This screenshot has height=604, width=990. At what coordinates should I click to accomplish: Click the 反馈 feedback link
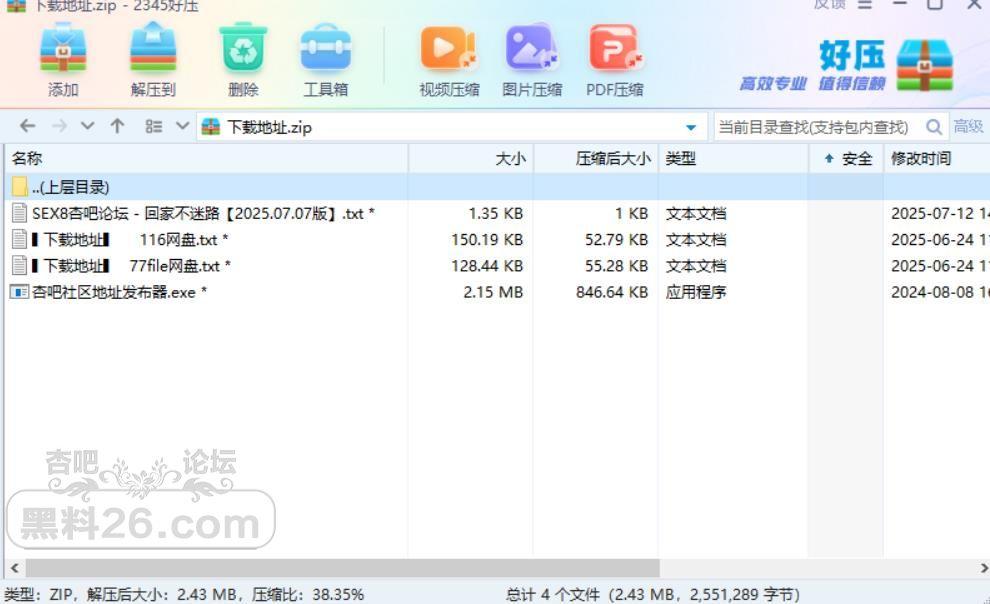pyautogui.click(x=830, y=4)
